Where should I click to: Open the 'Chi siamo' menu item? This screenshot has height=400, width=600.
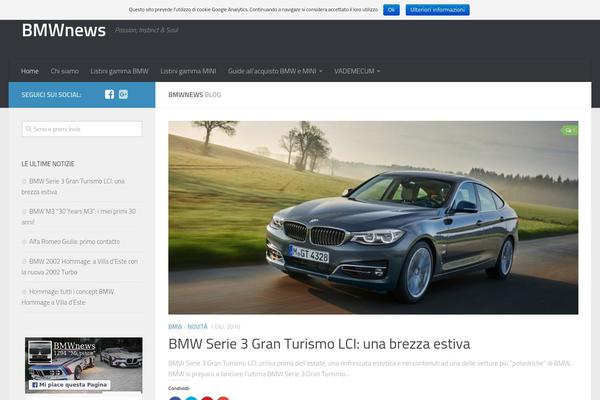pos(65,71)
